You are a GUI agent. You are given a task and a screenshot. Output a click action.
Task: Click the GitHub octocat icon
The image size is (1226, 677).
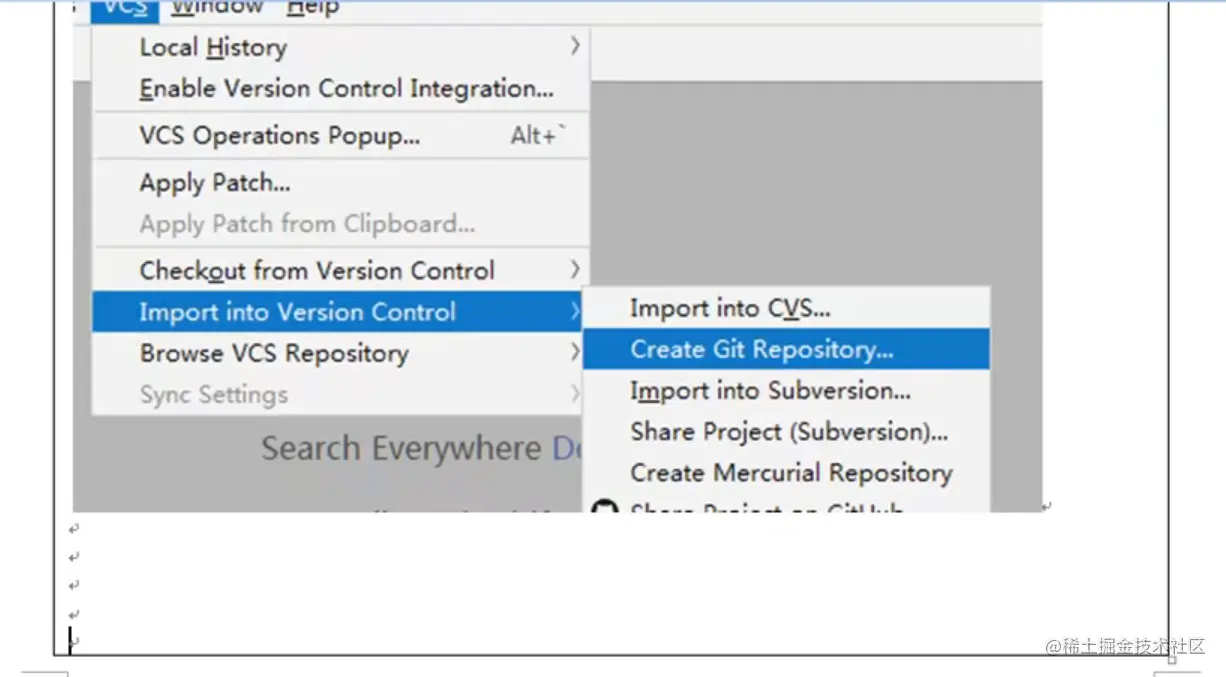tap(603, 508)
